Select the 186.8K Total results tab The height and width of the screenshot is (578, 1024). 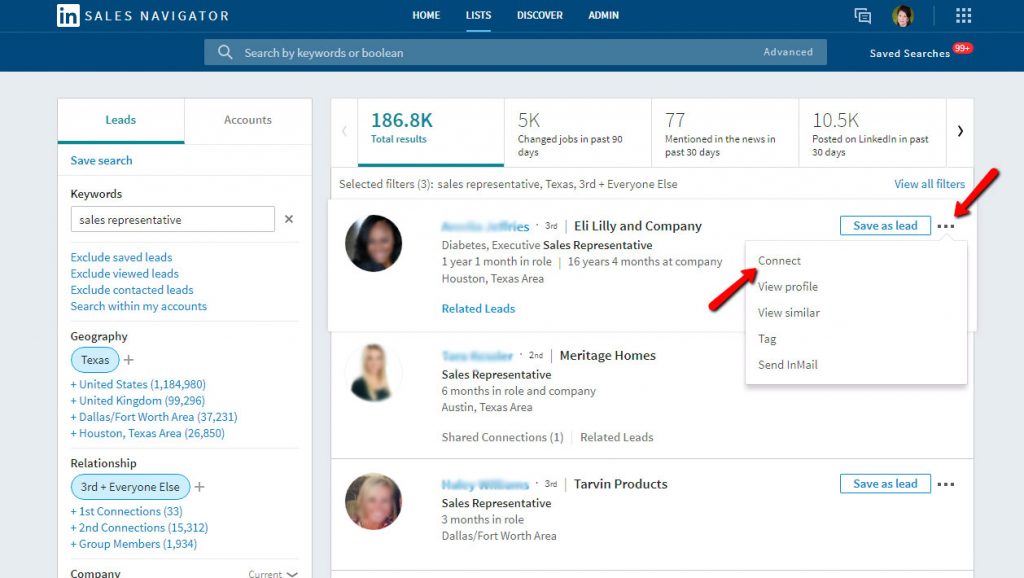pos(430,131)
